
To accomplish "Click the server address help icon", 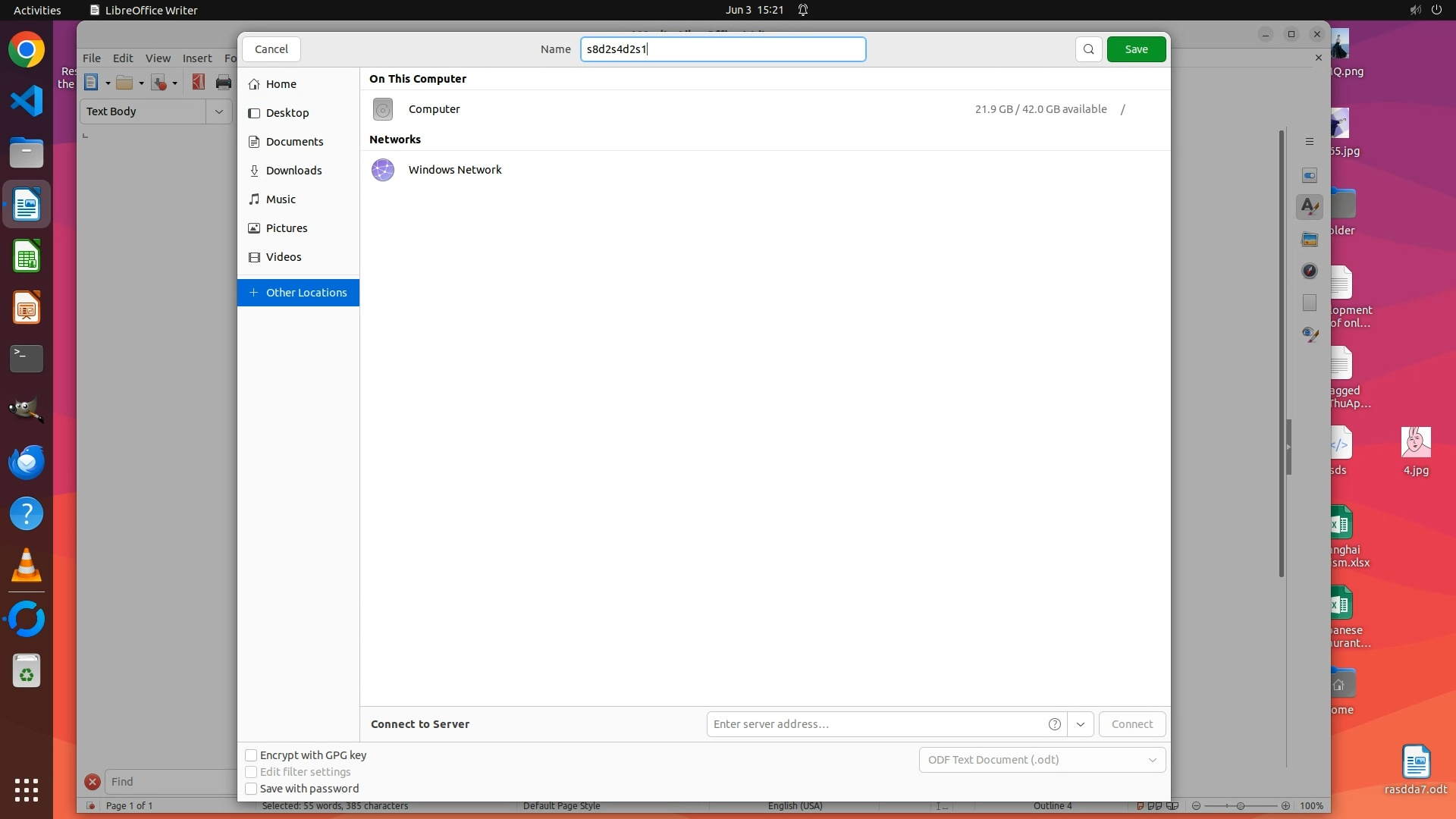I will pyautogui.click(x=1054, y=724).
